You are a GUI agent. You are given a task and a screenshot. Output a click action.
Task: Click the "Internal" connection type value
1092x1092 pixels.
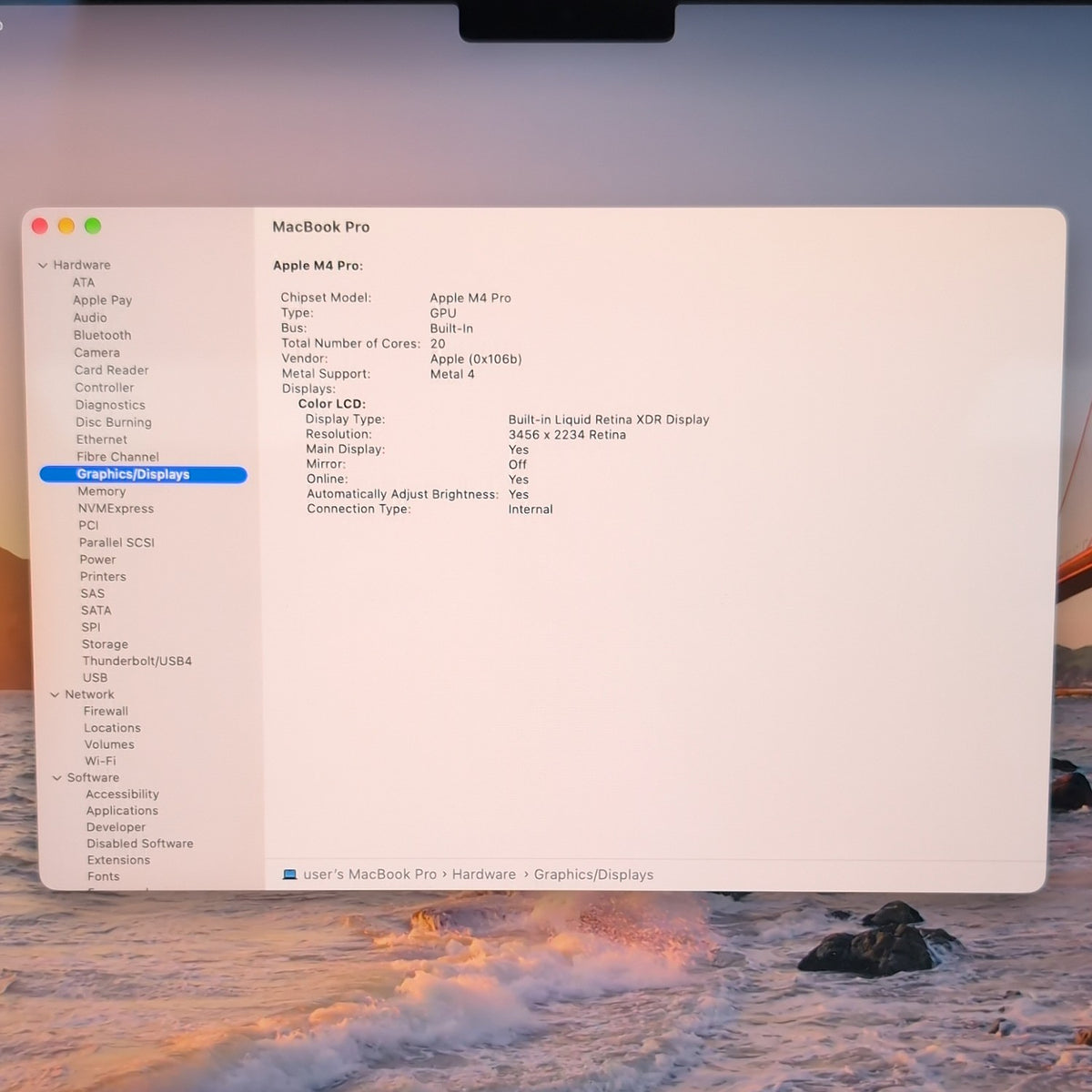[x=531, y=510]
